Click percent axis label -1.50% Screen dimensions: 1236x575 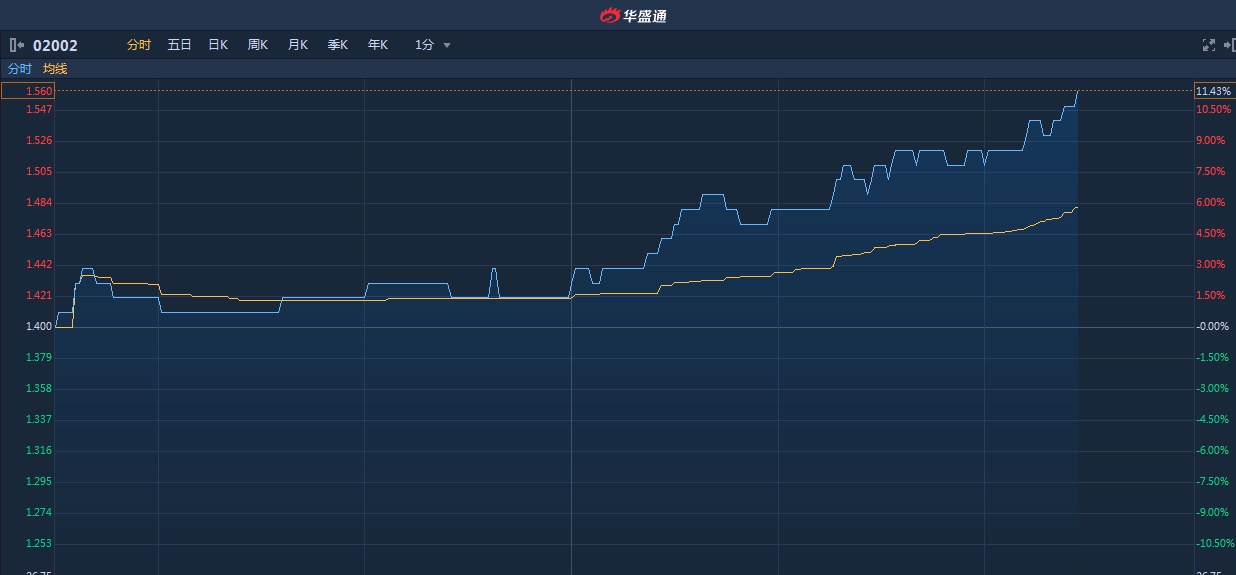click(x=1213, y=357)
